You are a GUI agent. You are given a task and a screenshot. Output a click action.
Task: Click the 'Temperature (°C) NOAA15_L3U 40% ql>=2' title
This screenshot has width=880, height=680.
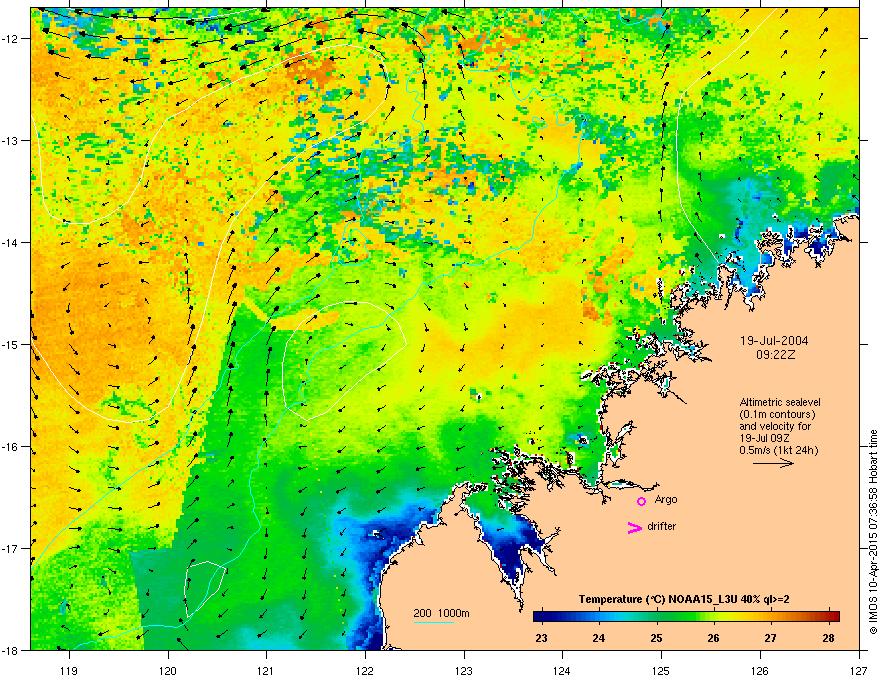pyautogui.click(x=684, y=599)
